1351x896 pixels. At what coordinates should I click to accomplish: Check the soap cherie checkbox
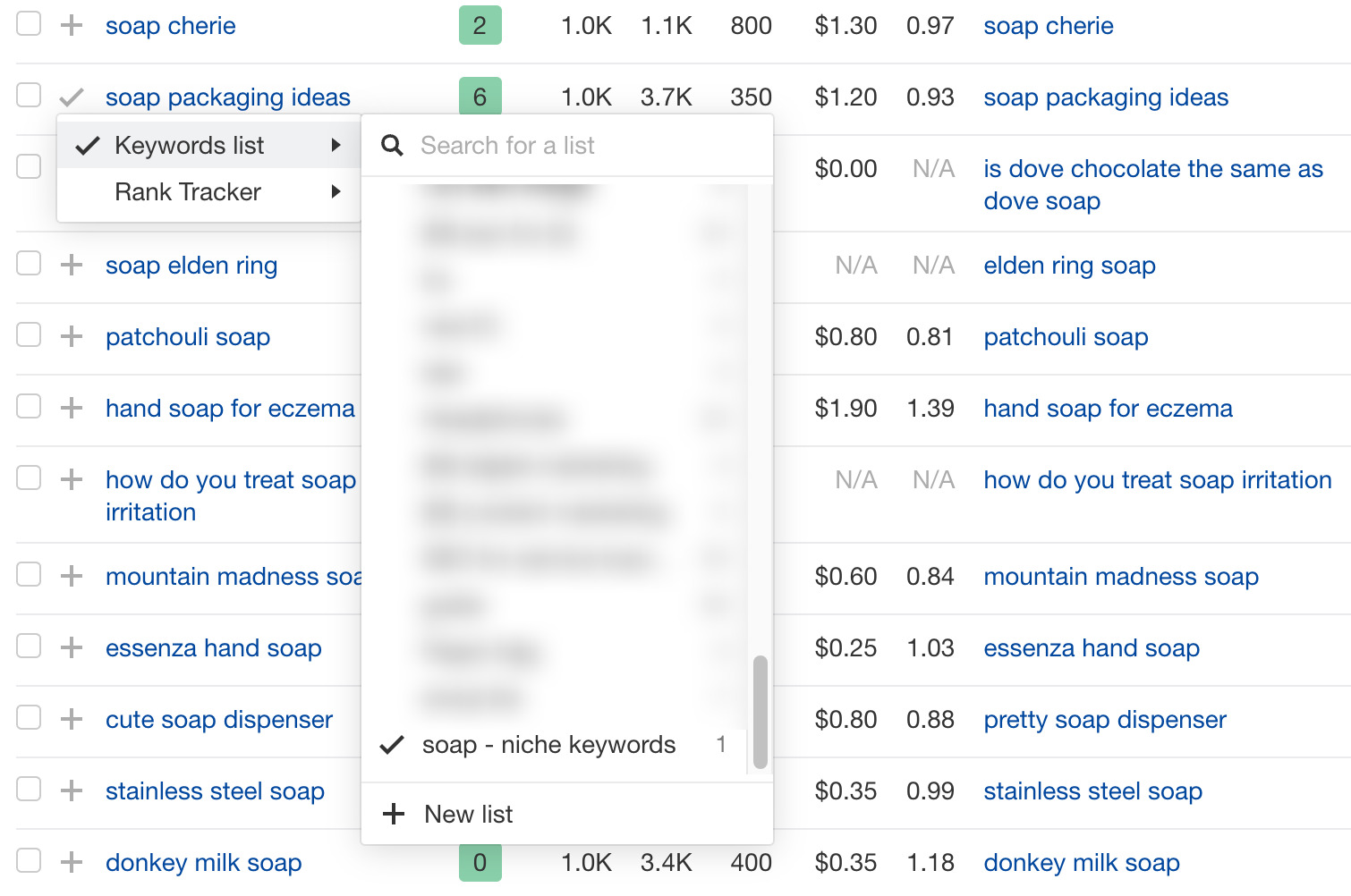tap(29, 24)
